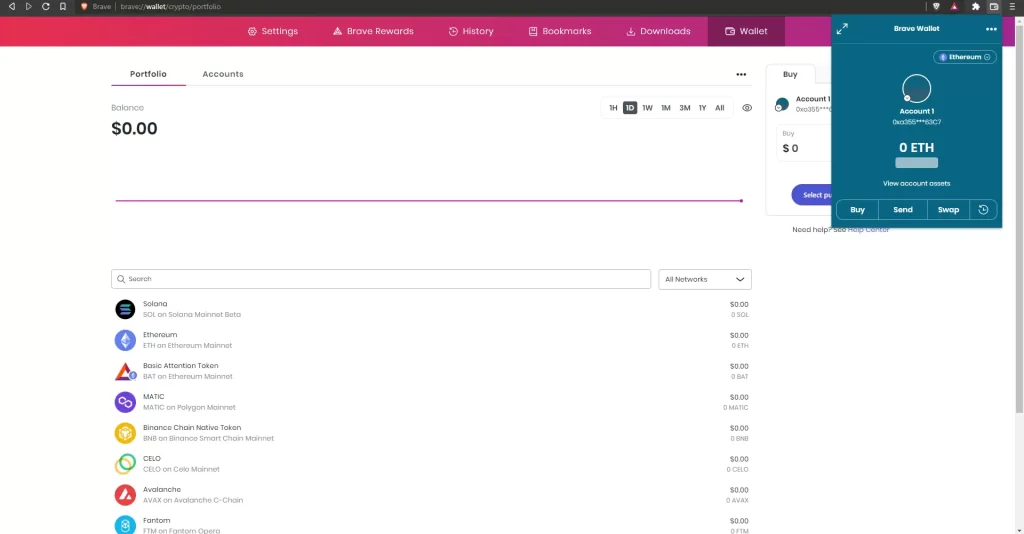1024x534 pixels.
Task: Click the end point on balance chart line
Action: coord(741,200)
